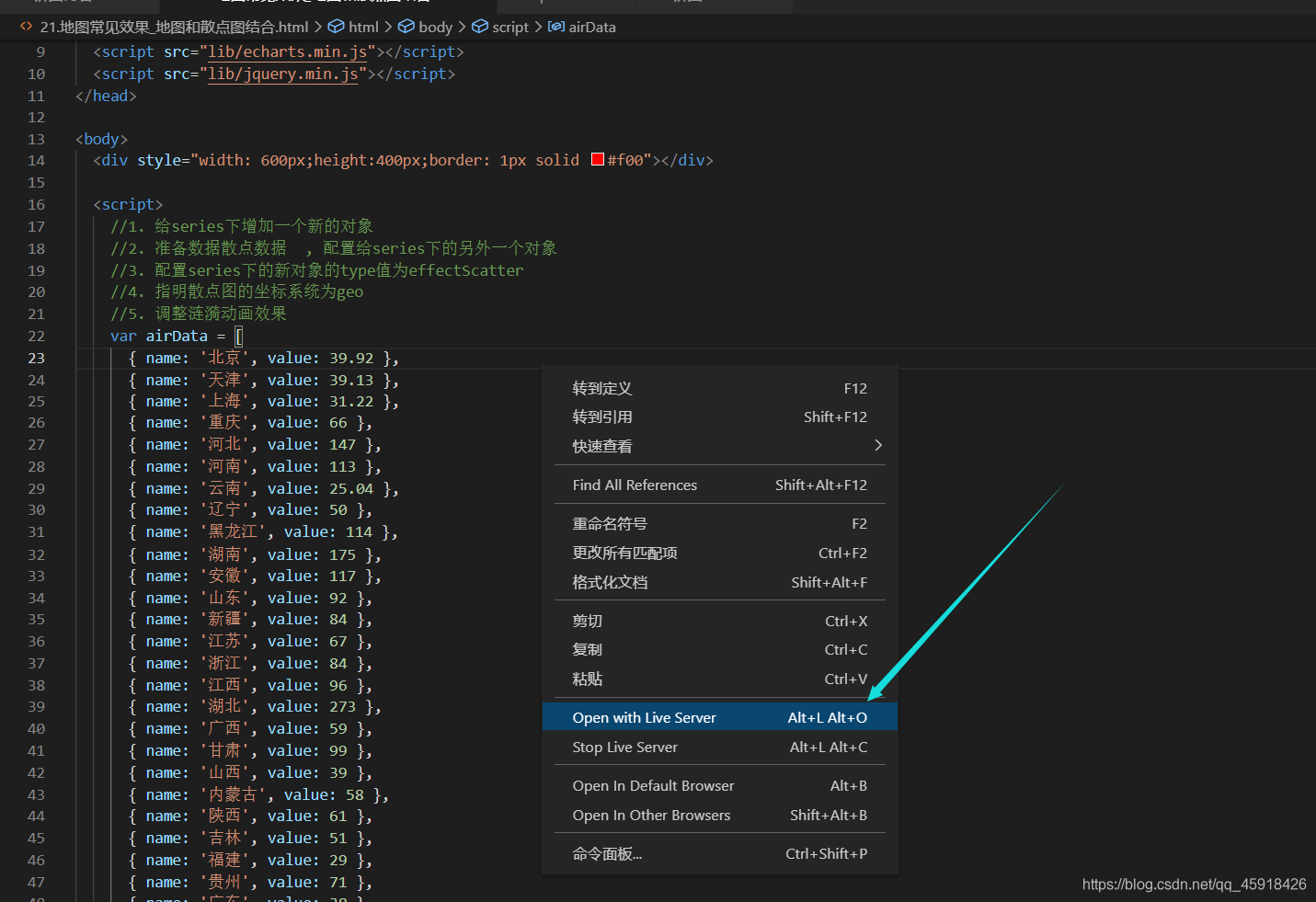Click the '湖南' value 175 row

(x=255, y=554)
